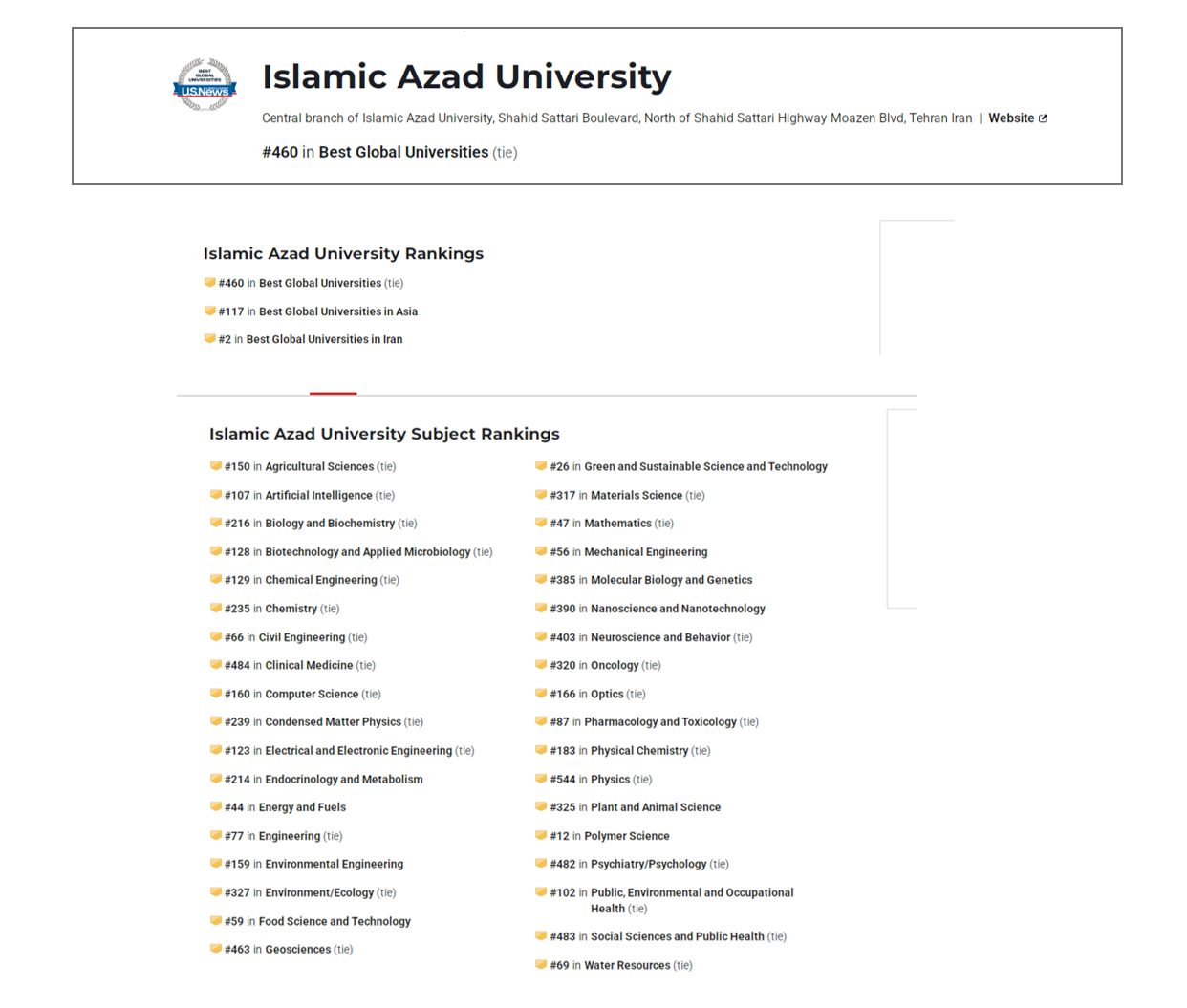This screenshot has height=1008, width=1187.
Task: Click medal icon next to Mathematics
Action: (541, 523)
